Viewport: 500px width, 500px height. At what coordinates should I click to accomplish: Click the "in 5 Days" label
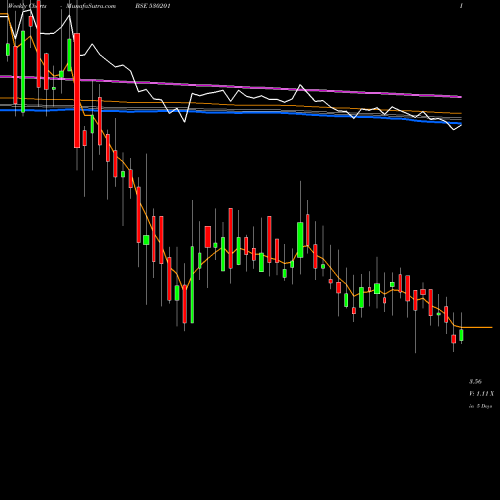tap(480, 406)
